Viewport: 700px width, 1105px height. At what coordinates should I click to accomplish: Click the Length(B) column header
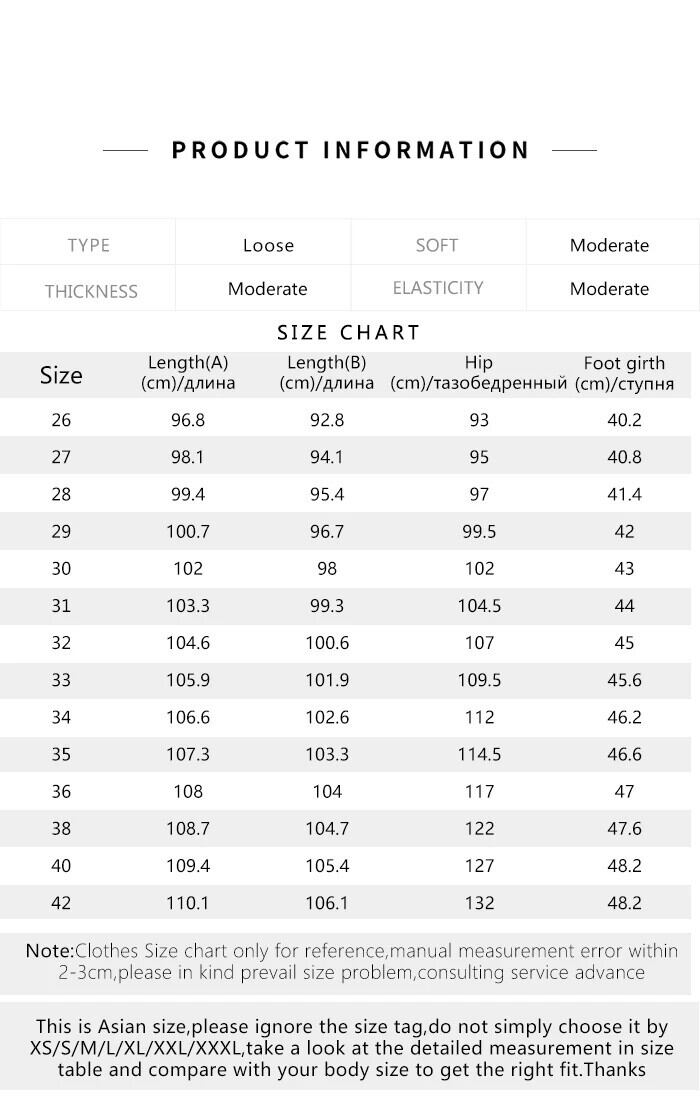326,373
